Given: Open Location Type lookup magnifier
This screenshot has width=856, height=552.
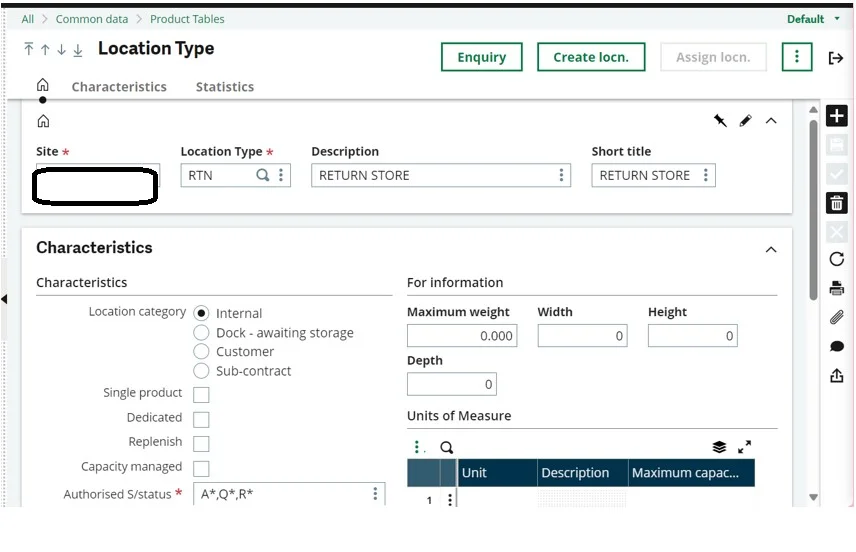Looking at the screenshot, I should click(263, 175).
